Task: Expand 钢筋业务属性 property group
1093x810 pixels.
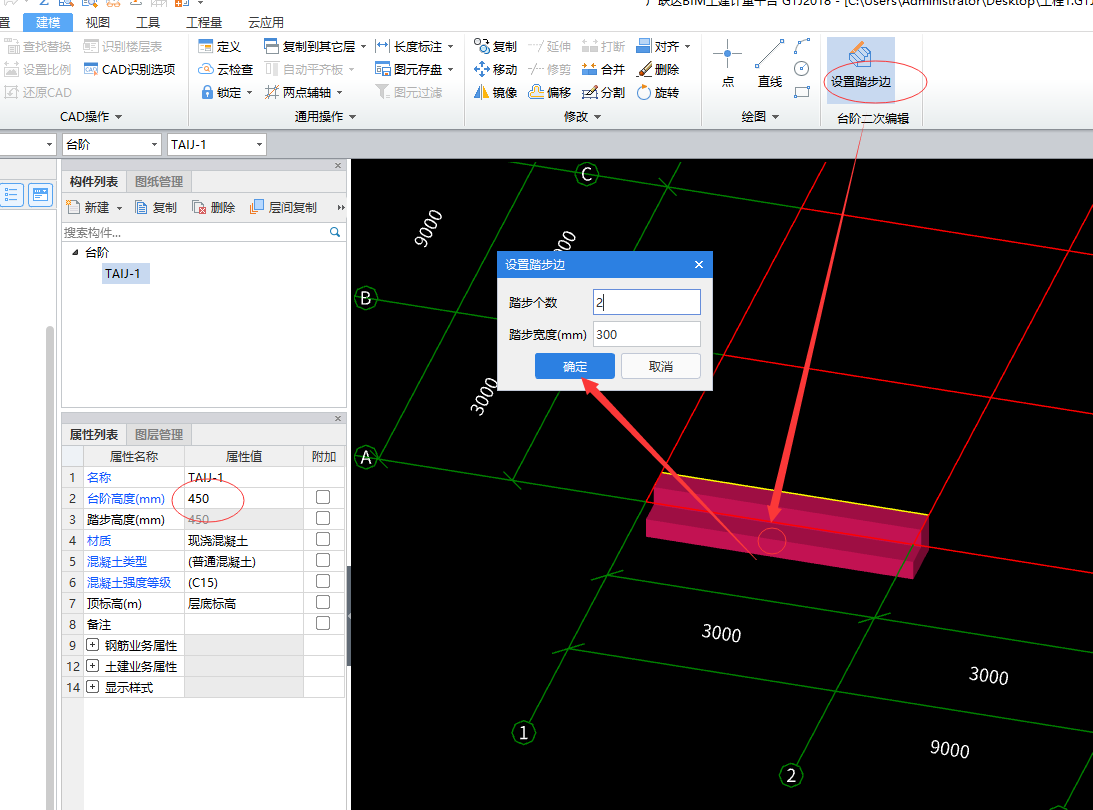Action: (92, 645)
